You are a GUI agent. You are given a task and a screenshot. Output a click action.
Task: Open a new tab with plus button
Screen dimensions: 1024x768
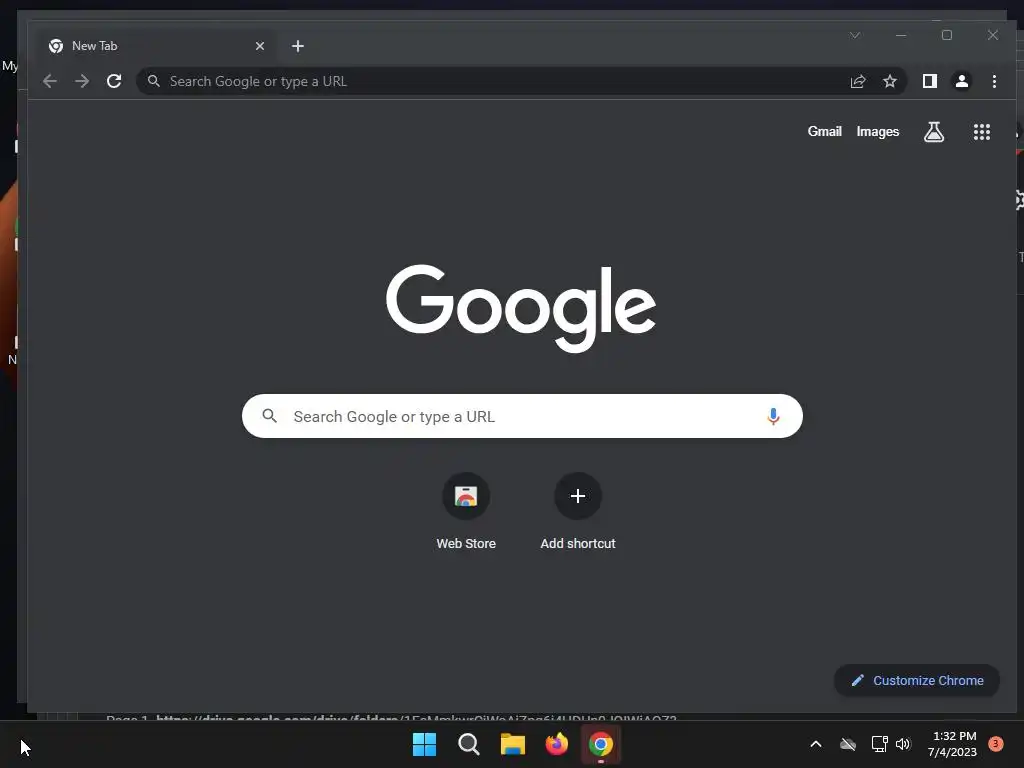pos(298,46)
